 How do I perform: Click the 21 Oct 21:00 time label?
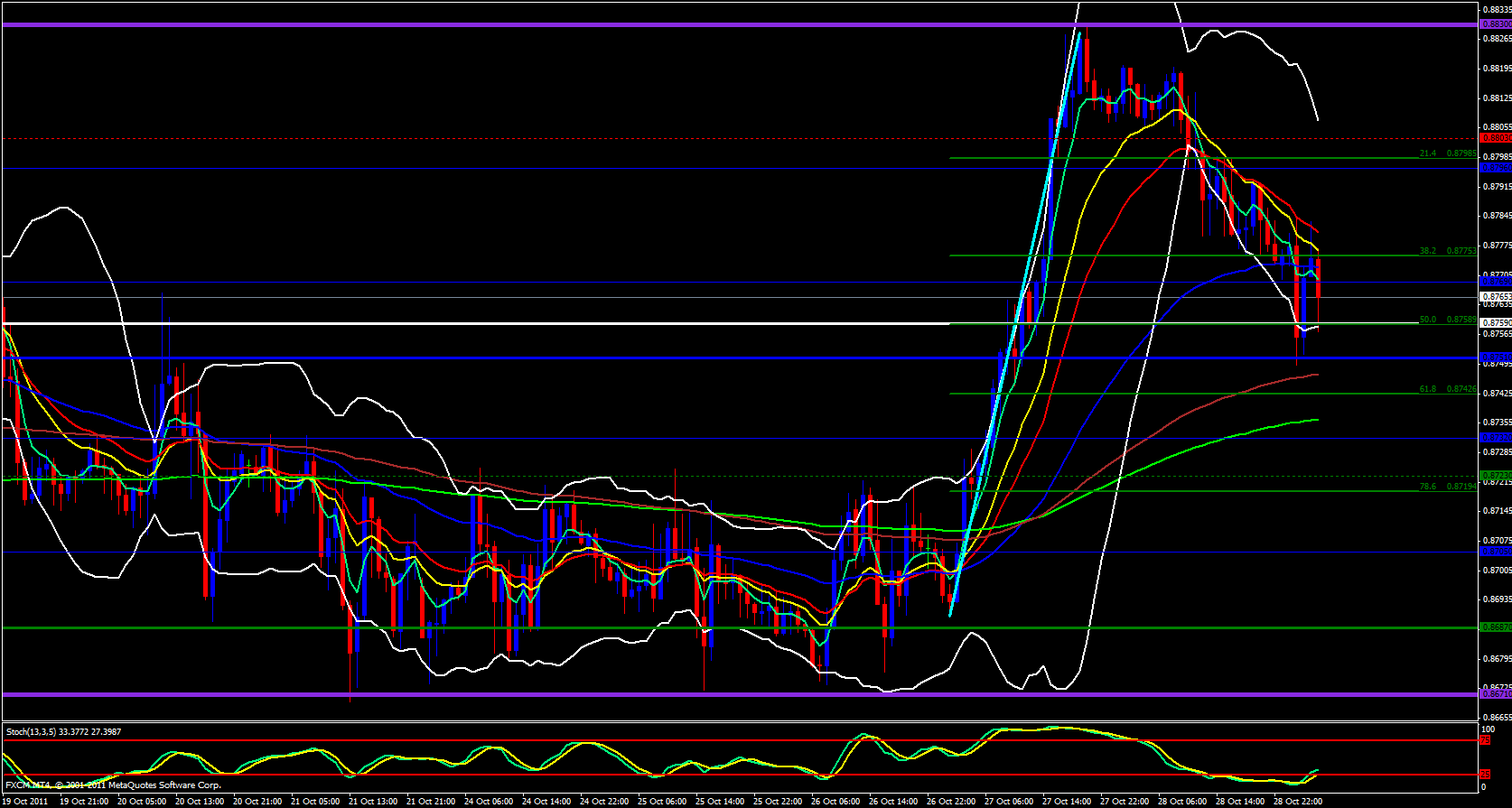pos(431,801)
